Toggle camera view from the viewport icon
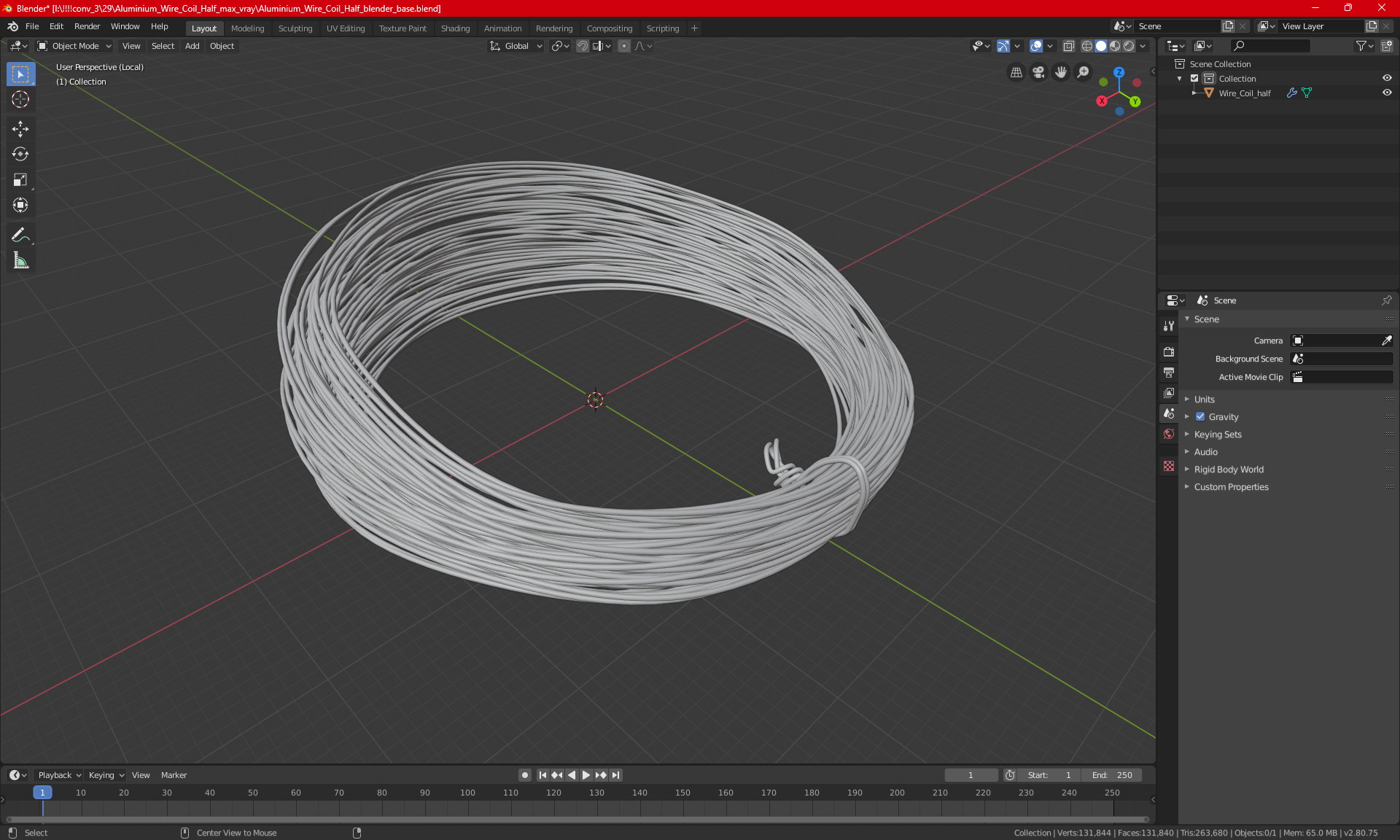This screenshot has height=840, width=1400. pyautogui.click(x=1038, y=72)
